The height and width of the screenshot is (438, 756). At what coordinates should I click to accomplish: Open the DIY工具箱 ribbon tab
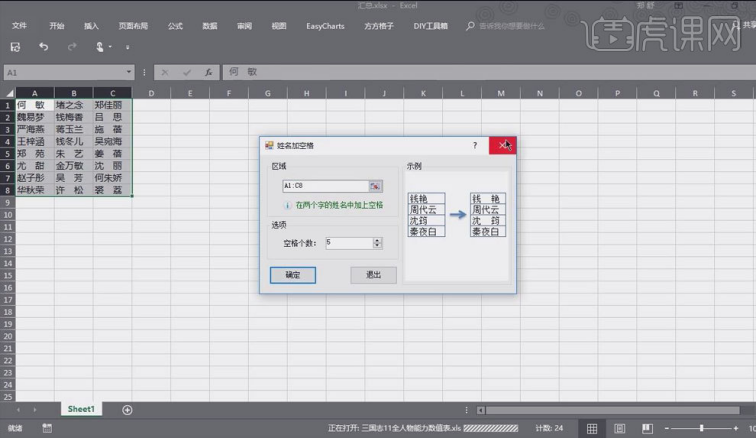point(431,26)
